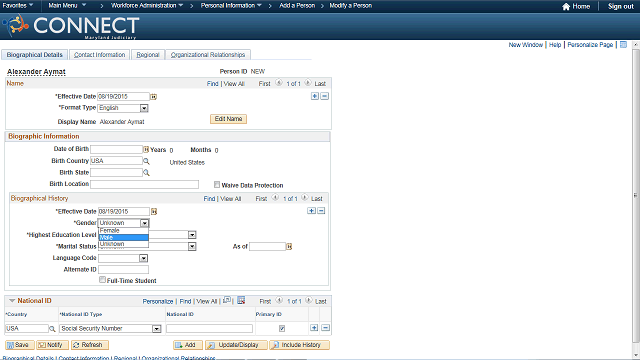
Task: Open the Personalize Page link
Action: [x=590, y=44]
